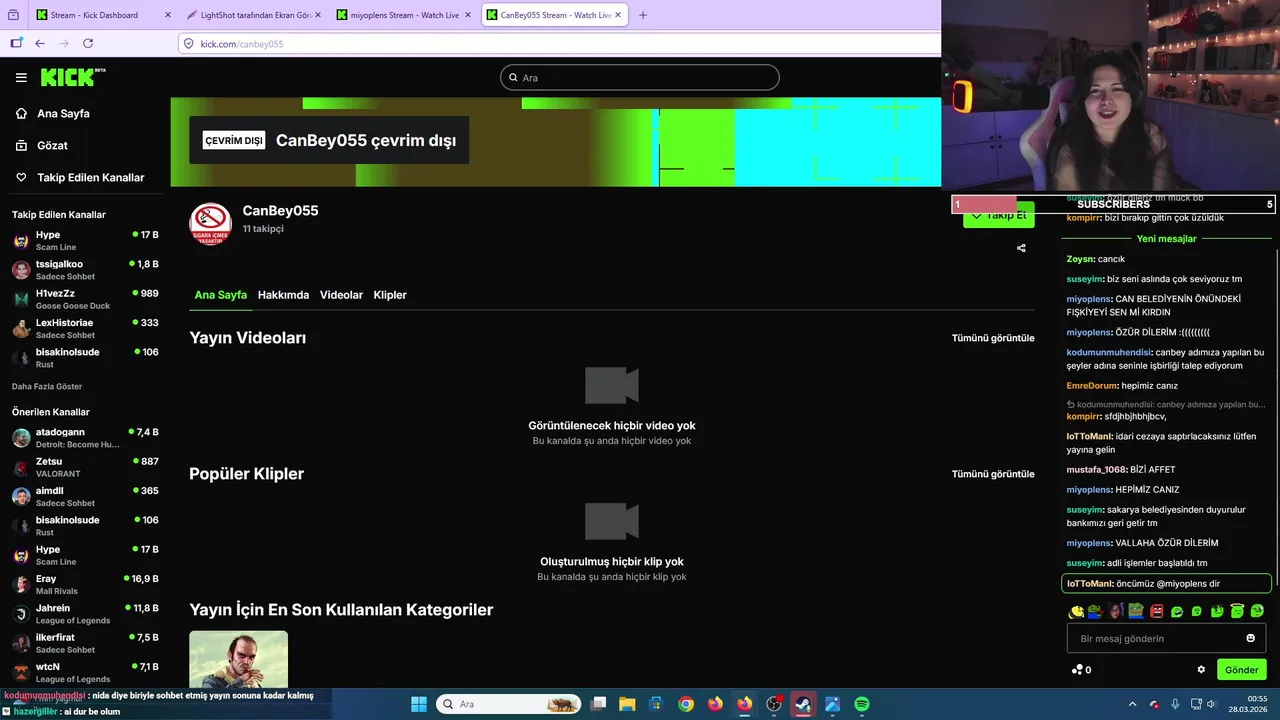Open the wtcN recommended channel
This screenshot has height=720, width=1280.
(x=85, y=672)
